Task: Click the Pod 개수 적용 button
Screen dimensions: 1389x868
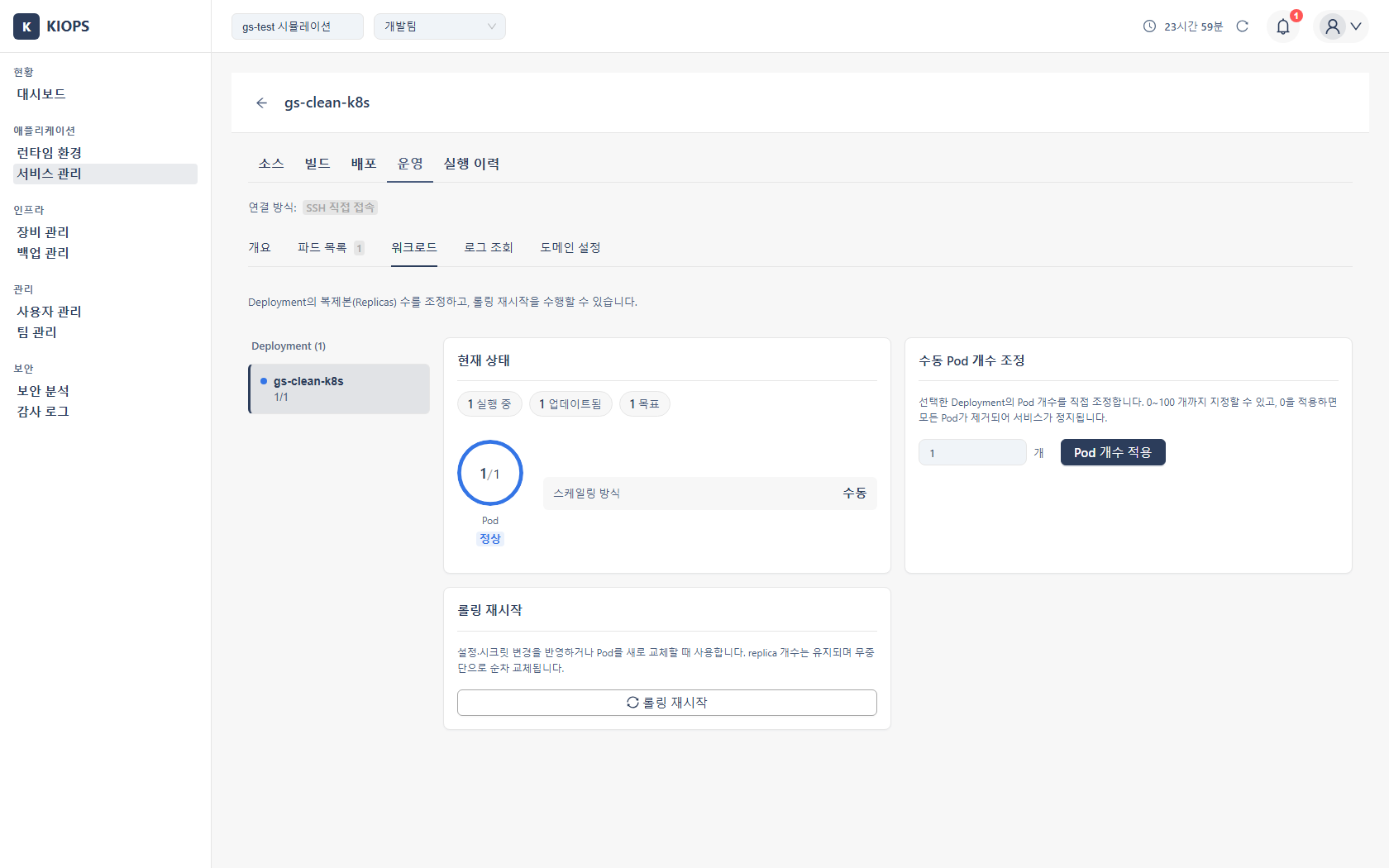Action: (1113, 452)
